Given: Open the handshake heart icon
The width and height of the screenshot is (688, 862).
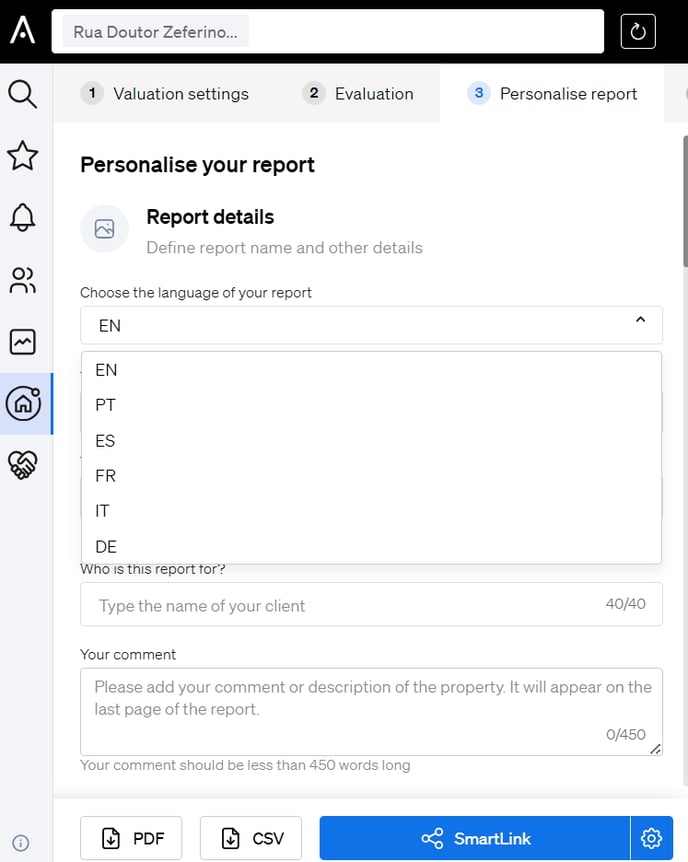Looking at the screenshot, I should [22, 464].
